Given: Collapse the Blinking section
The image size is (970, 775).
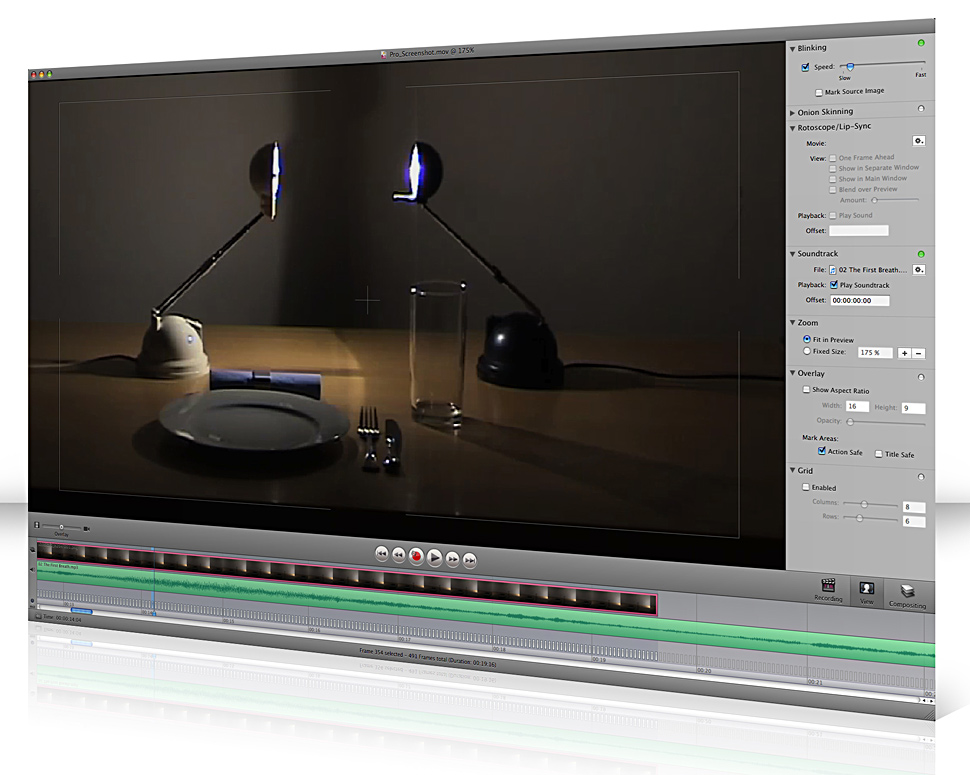Looking at the screenshot, I should pyautogui.click(x=792, y=48).
